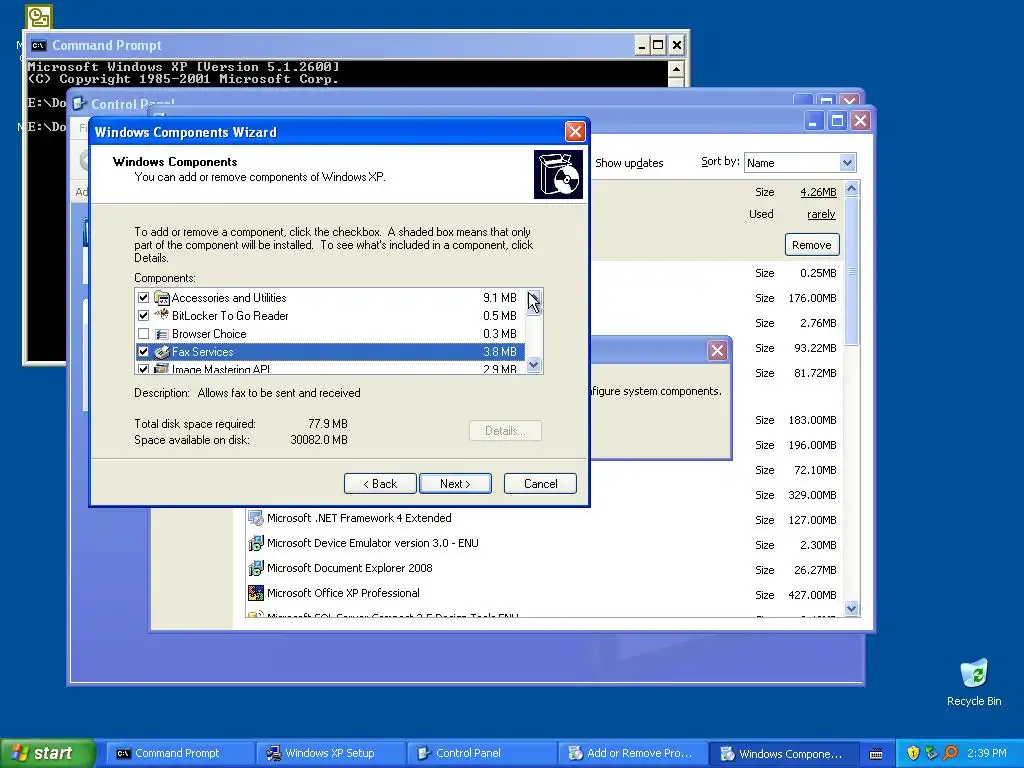The image size is (1024, 768).
Task: Click the .NET Framework 4 Extended icon
Action: pos(255,519)
